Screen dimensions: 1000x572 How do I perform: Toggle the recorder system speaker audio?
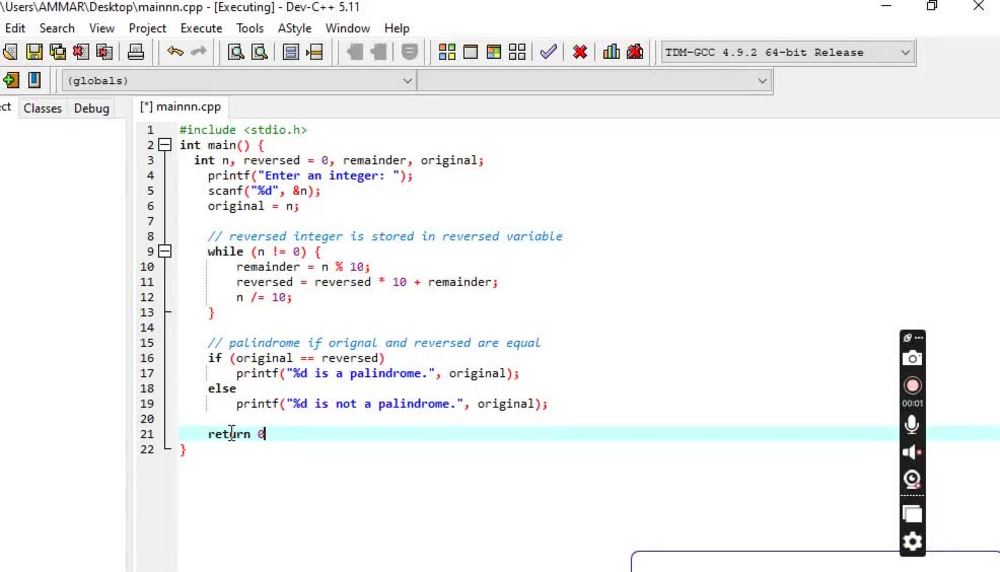913,452
